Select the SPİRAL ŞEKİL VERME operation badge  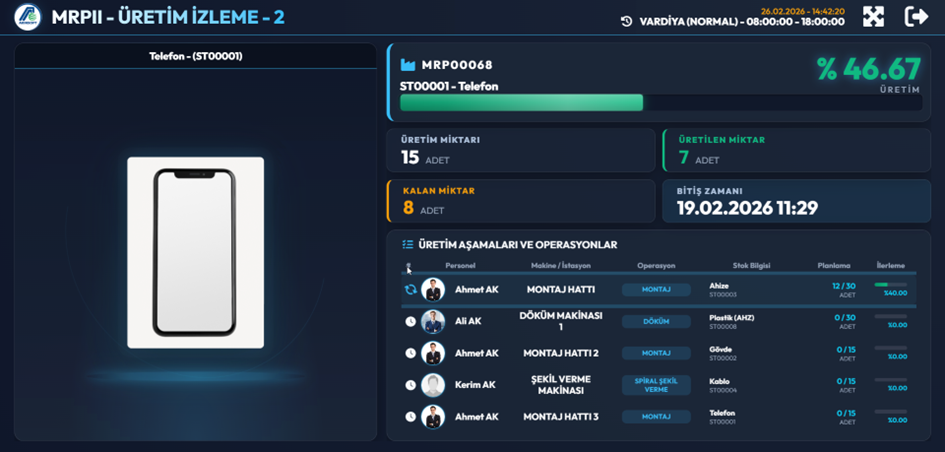click(x=656, y=385)
